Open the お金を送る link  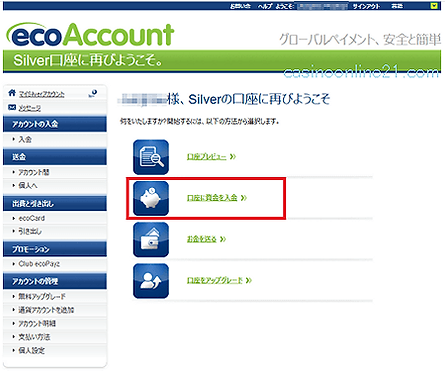[202, 239]
